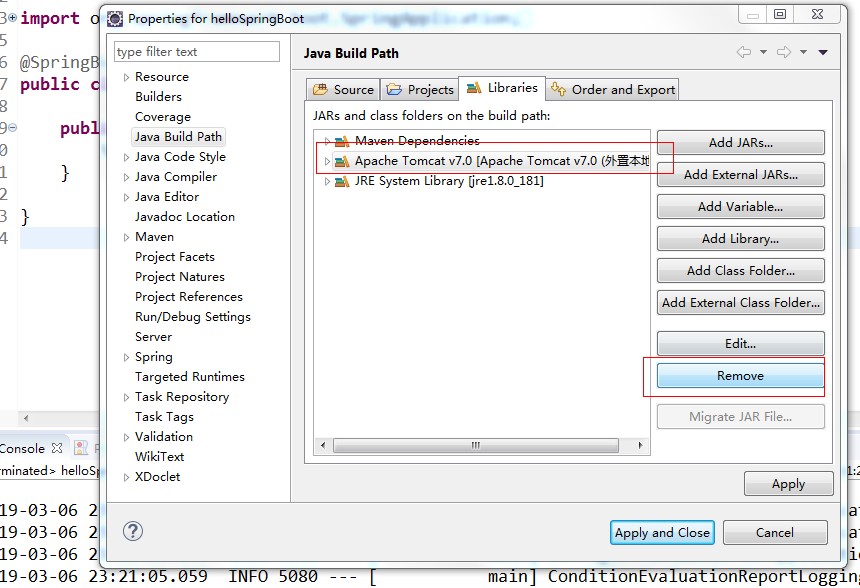Select Task Tags in the tree
Screen dimensions: 860x588
[165, 417]
